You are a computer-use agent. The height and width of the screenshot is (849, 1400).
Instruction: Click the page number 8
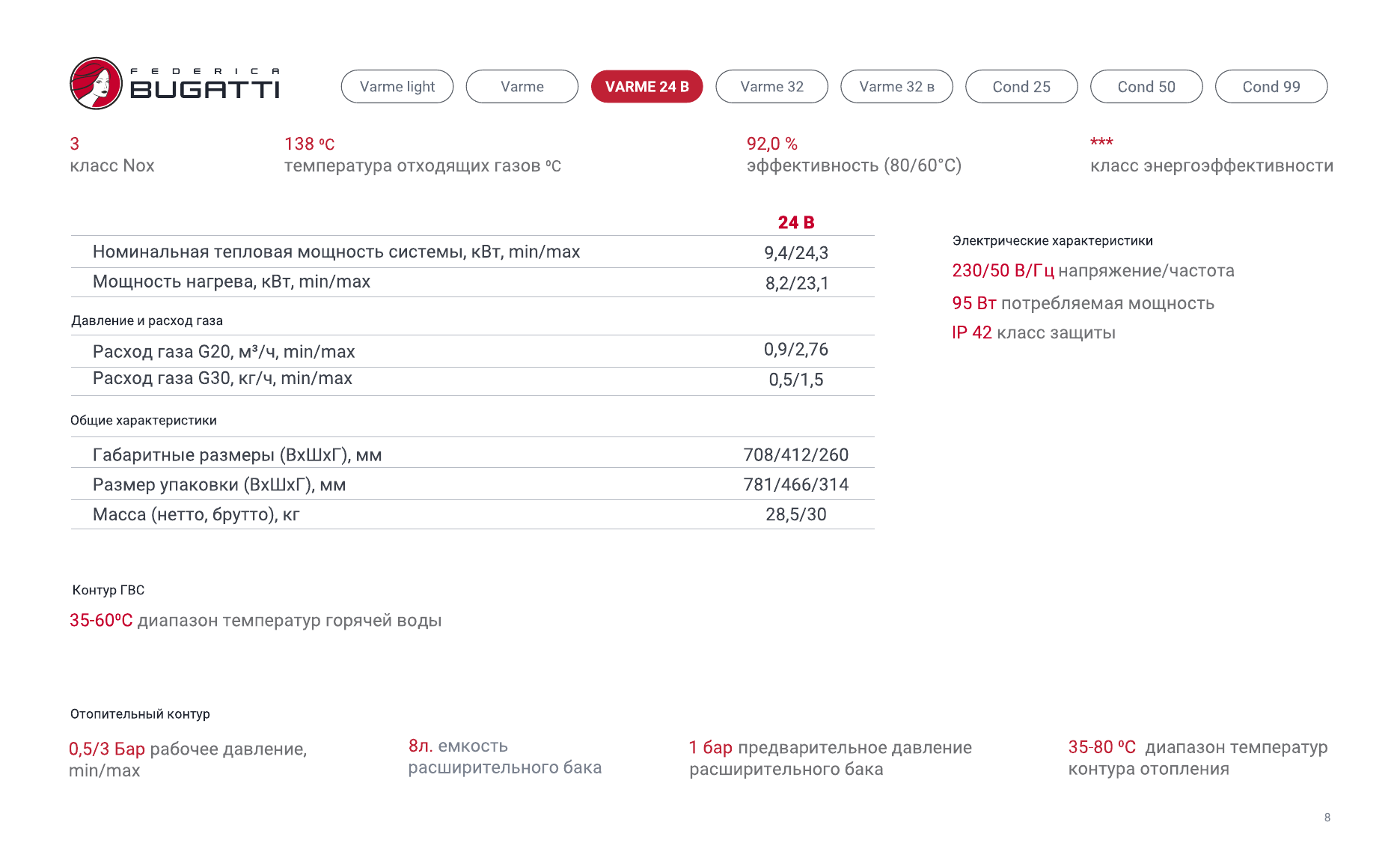tap(1327, 818)
